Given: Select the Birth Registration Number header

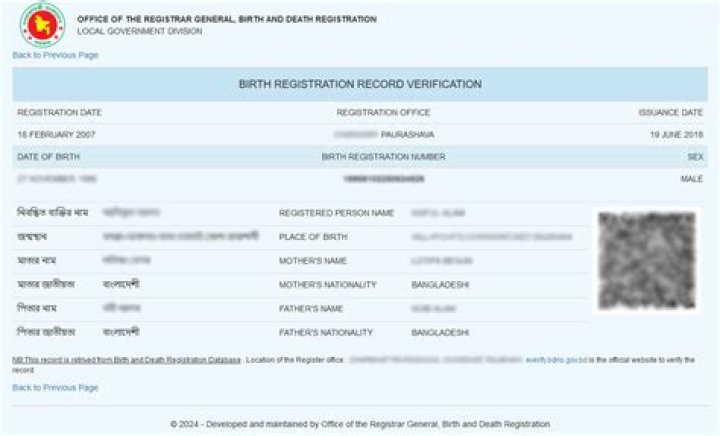Looking at the screenshot, I should pos(383,157).
